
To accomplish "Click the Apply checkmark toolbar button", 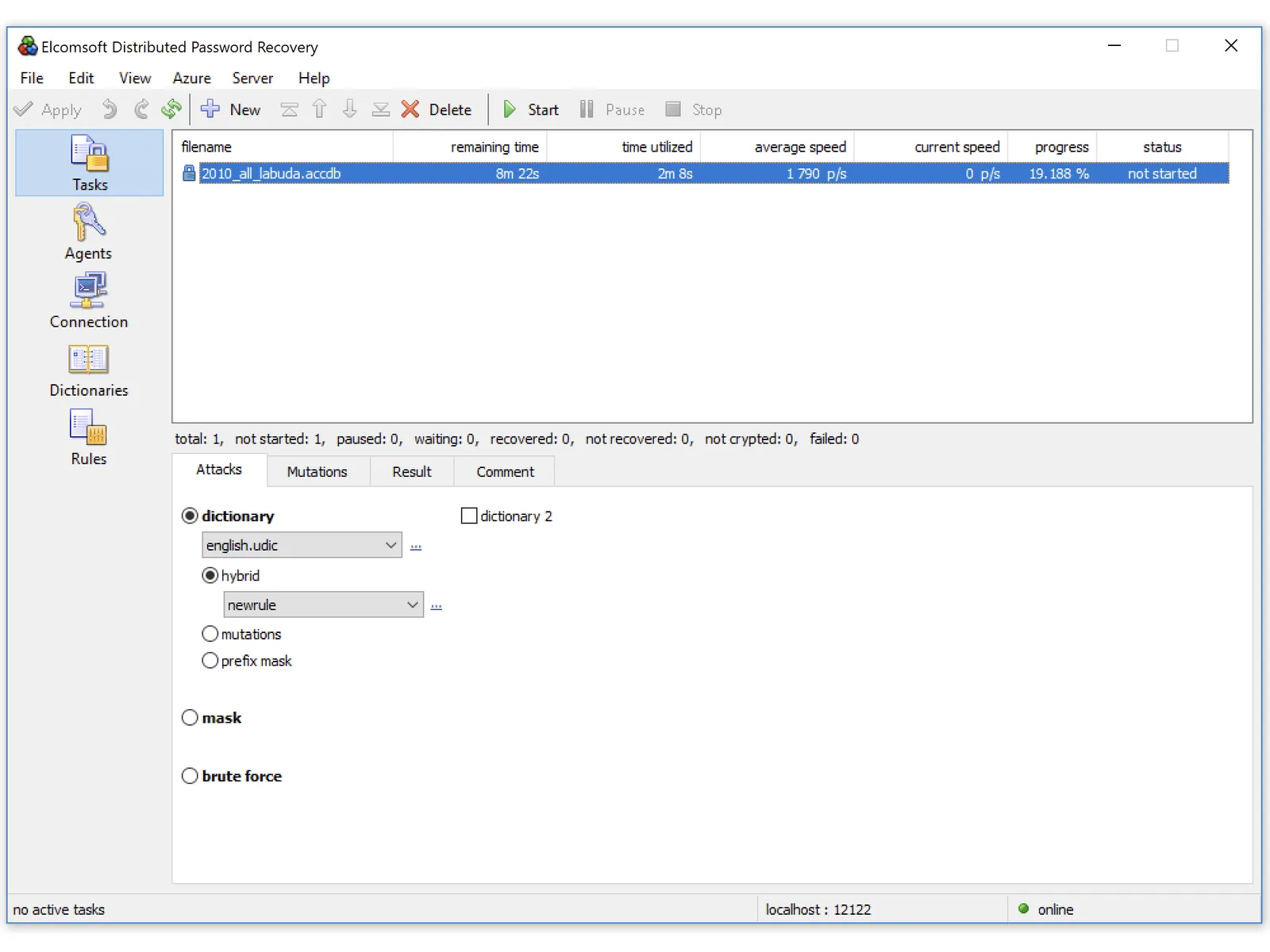I will click(x=48, y=109).
